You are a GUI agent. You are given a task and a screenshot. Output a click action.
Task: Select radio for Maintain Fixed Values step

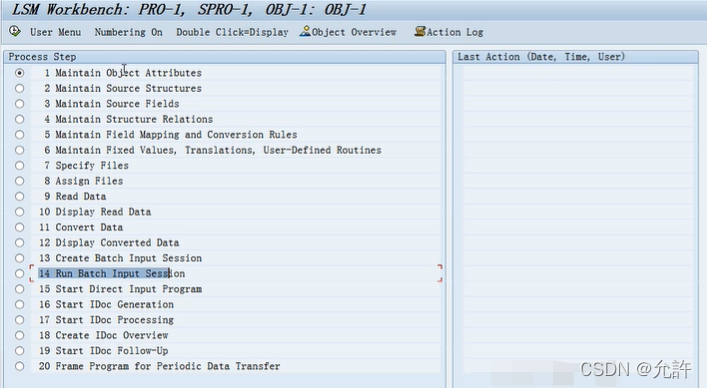pos(19,150)
